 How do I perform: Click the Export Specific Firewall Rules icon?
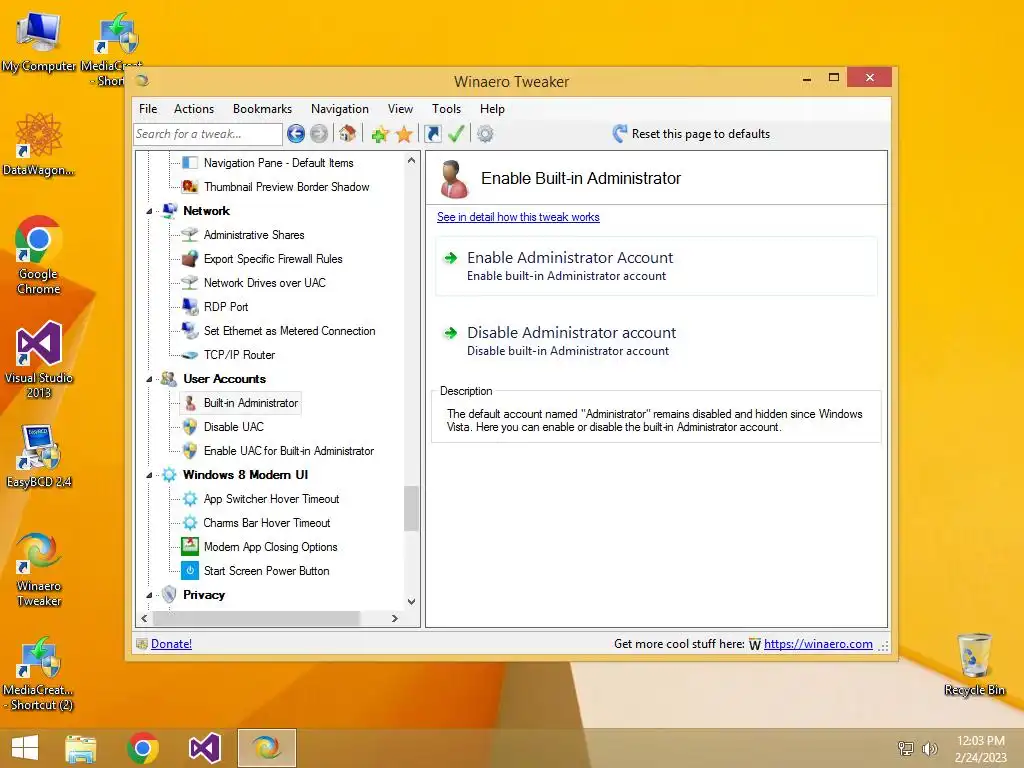click(189, 259)
